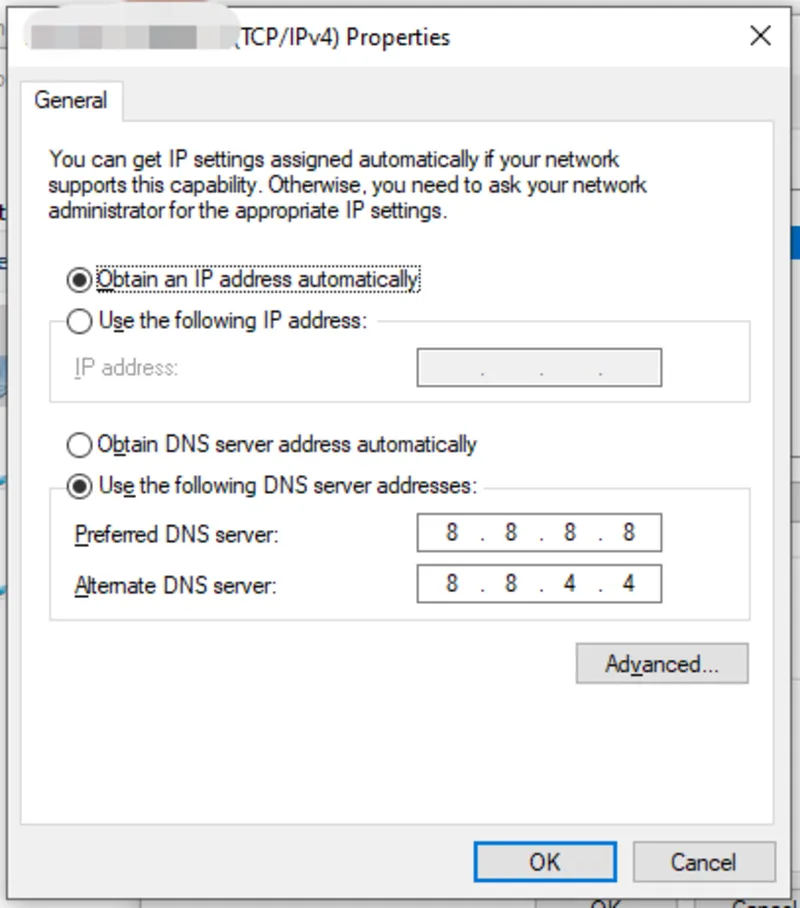The width and height of the screenshot is (800, 908).
Task: Click first octet of Alternate DNS server
Action: (452, 583)
